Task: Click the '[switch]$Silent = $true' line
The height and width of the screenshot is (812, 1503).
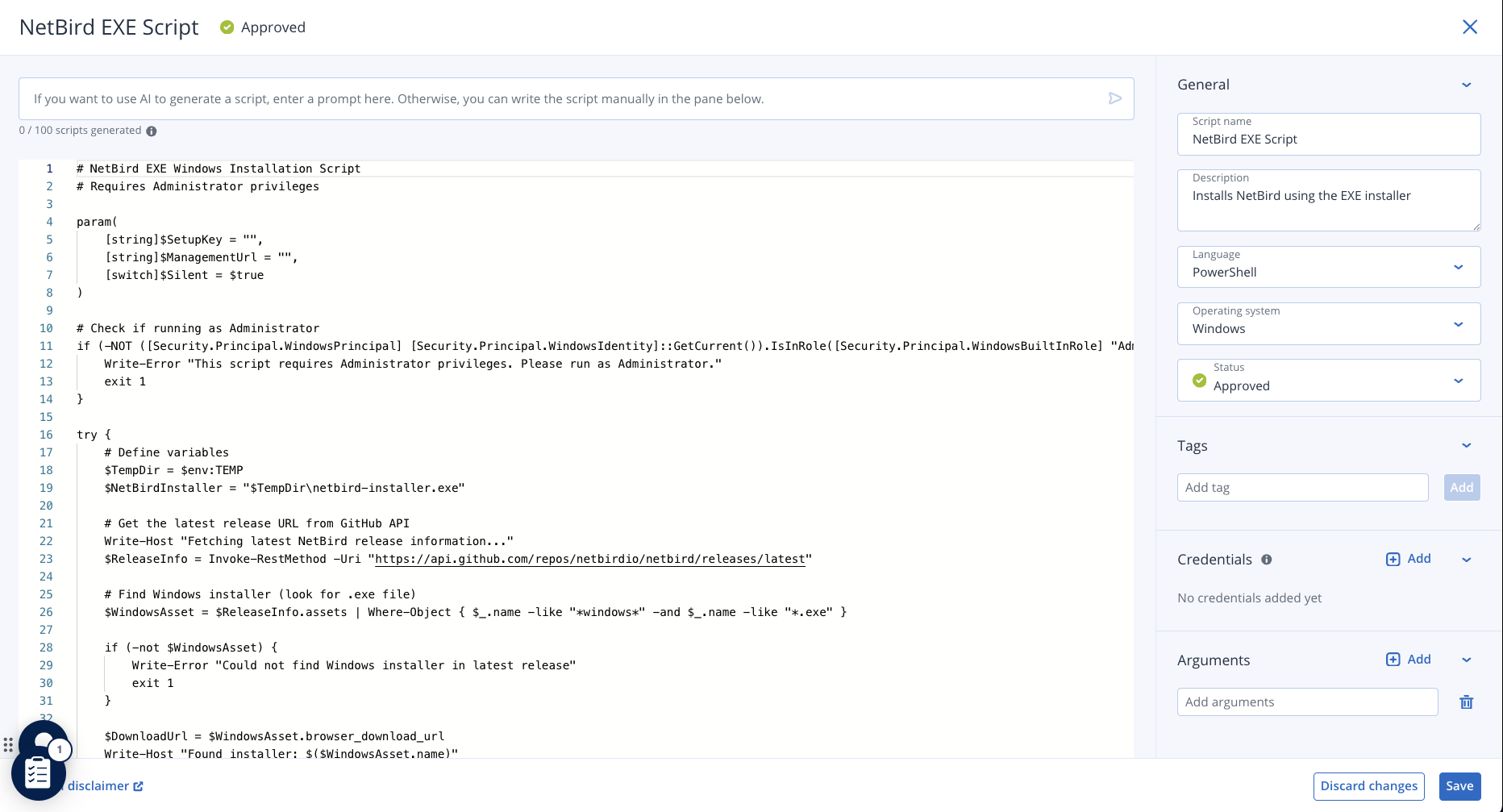Action: click(184, 275)
